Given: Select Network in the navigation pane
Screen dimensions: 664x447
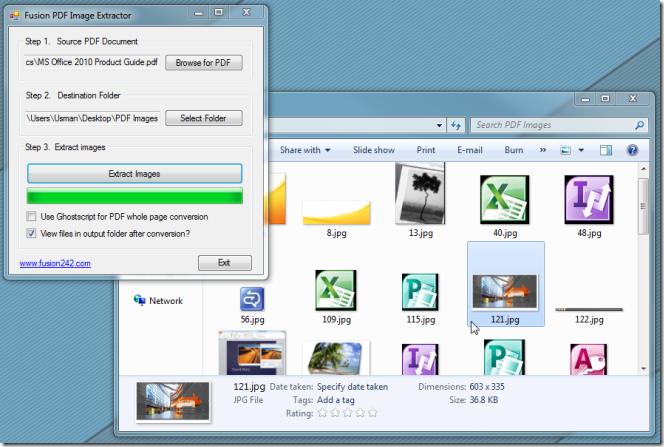Looking at the screenshot, I should click(x=158, y=301).
